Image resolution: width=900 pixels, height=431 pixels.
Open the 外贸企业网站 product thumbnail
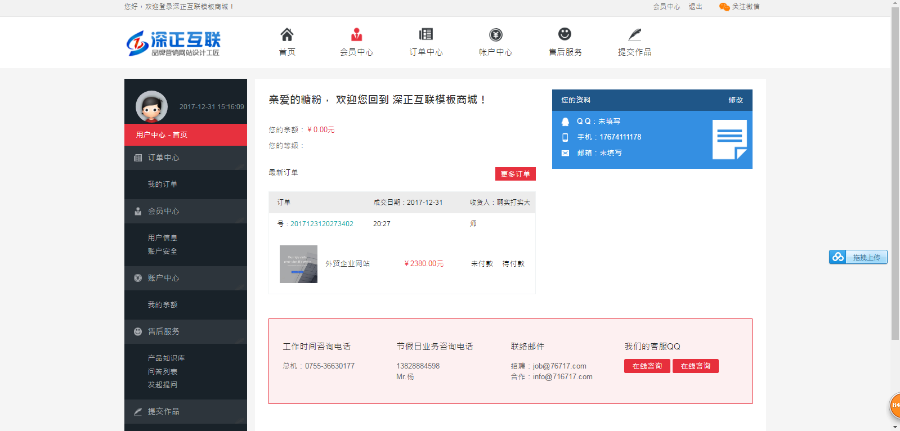298,264
